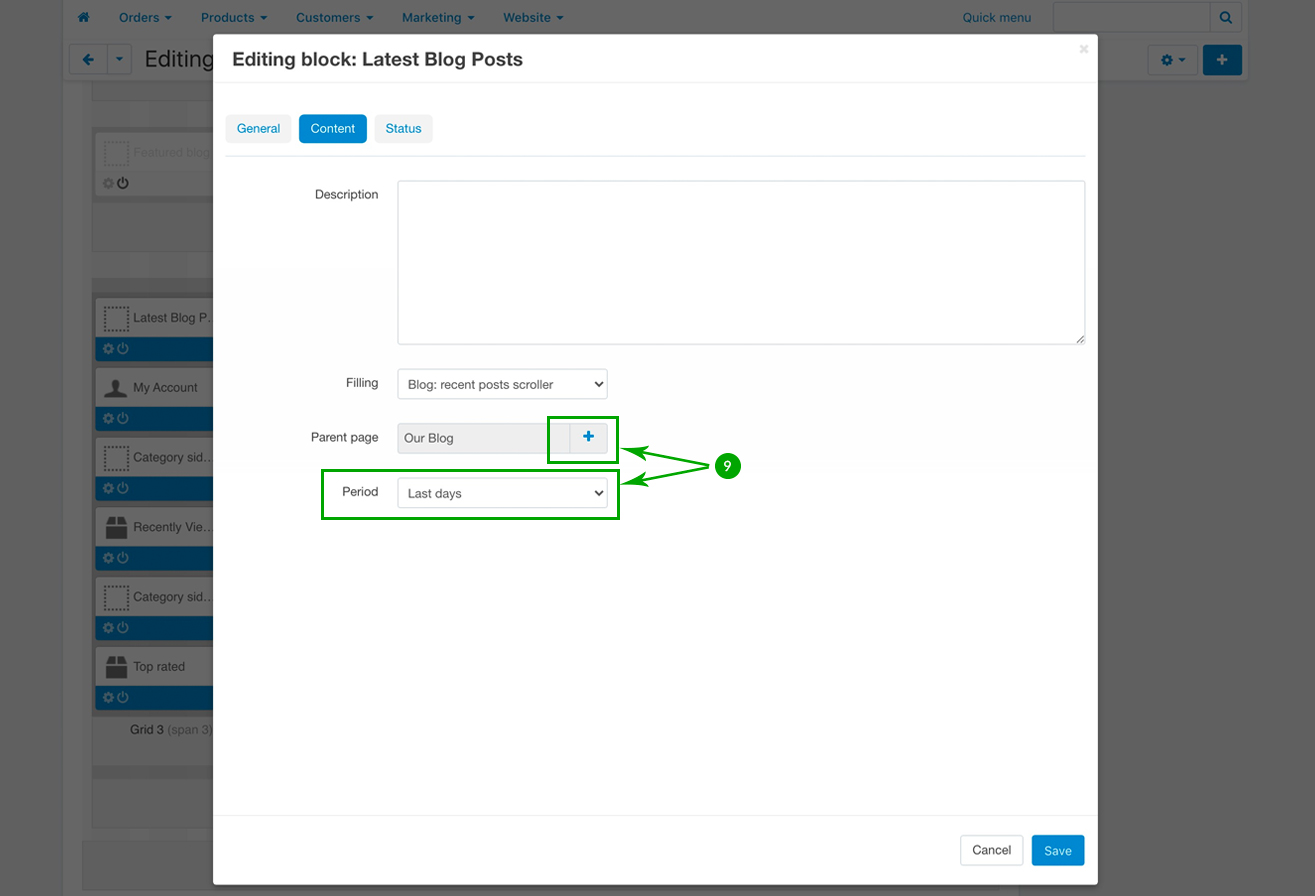Viewport: 1315px width, 896px height.
Task: Open the Filling dropdown
Action: [x=502, y=384]
